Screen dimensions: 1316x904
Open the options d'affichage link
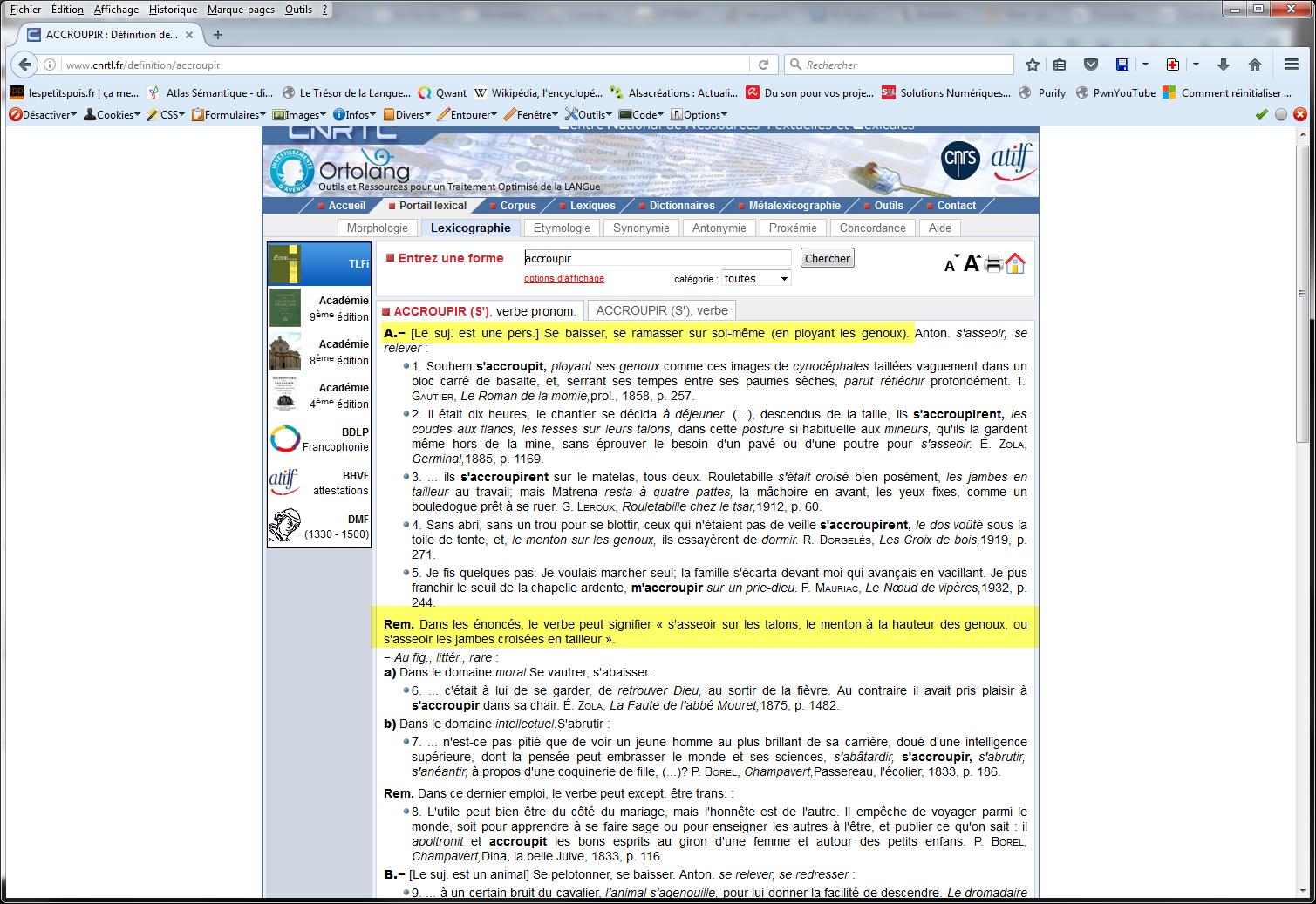[x=563, y=279]
